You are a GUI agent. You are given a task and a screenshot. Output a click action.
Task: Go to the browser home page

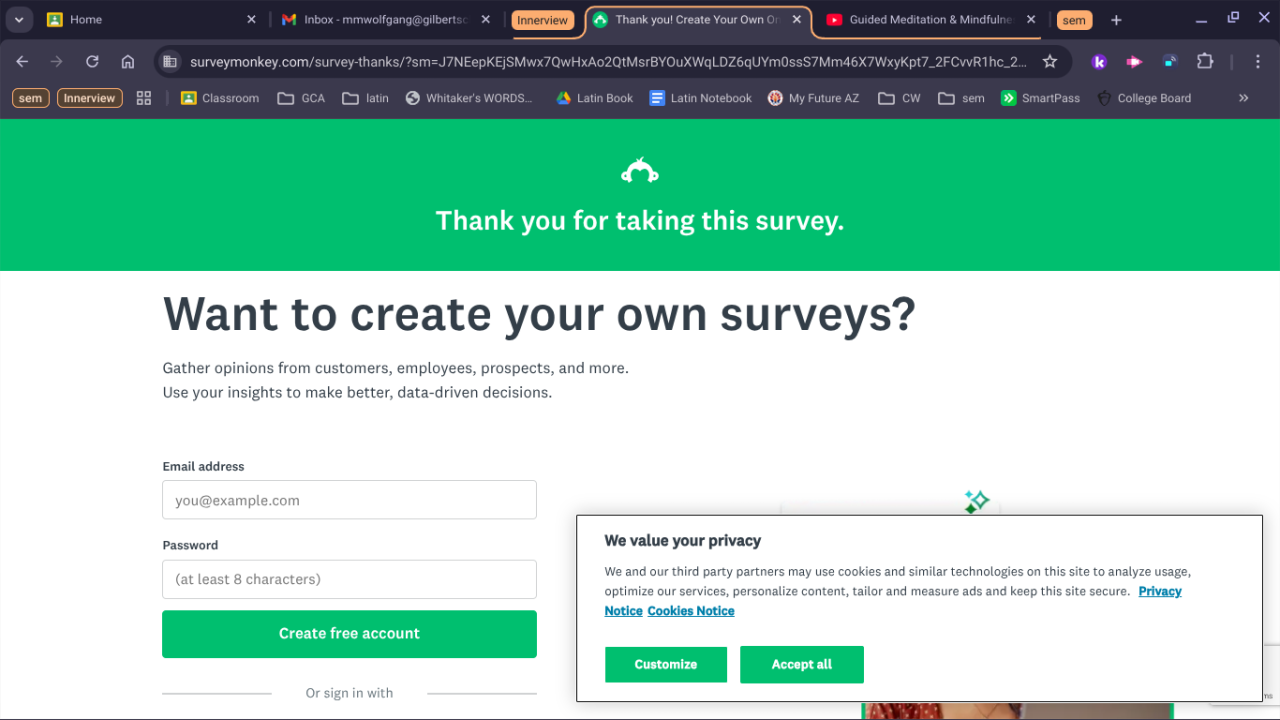(x=128, y=62)
